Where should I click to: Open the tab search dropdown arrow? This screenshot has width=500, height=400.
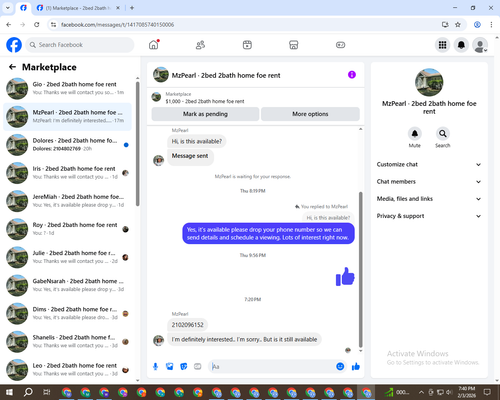pyautogui.click(x=8, y=8)
